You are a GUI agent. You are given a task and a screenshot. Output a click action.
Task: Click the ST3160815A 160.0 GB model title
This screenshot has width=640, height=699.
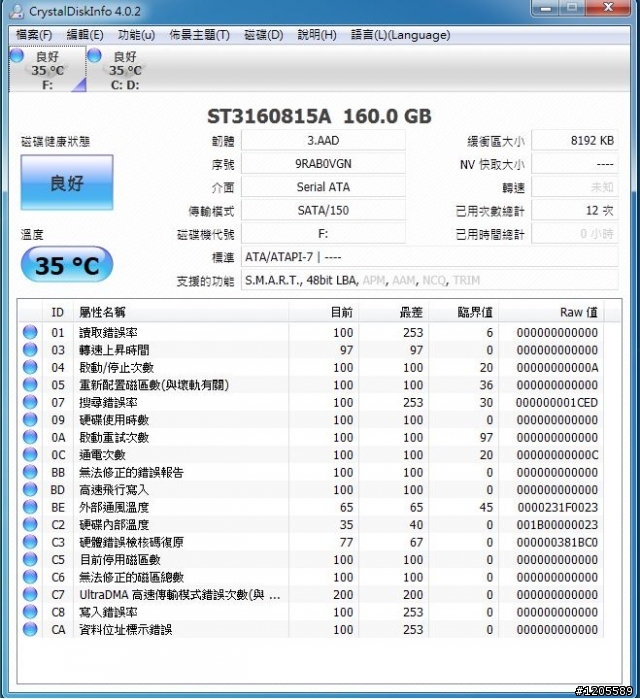[319, 116]
